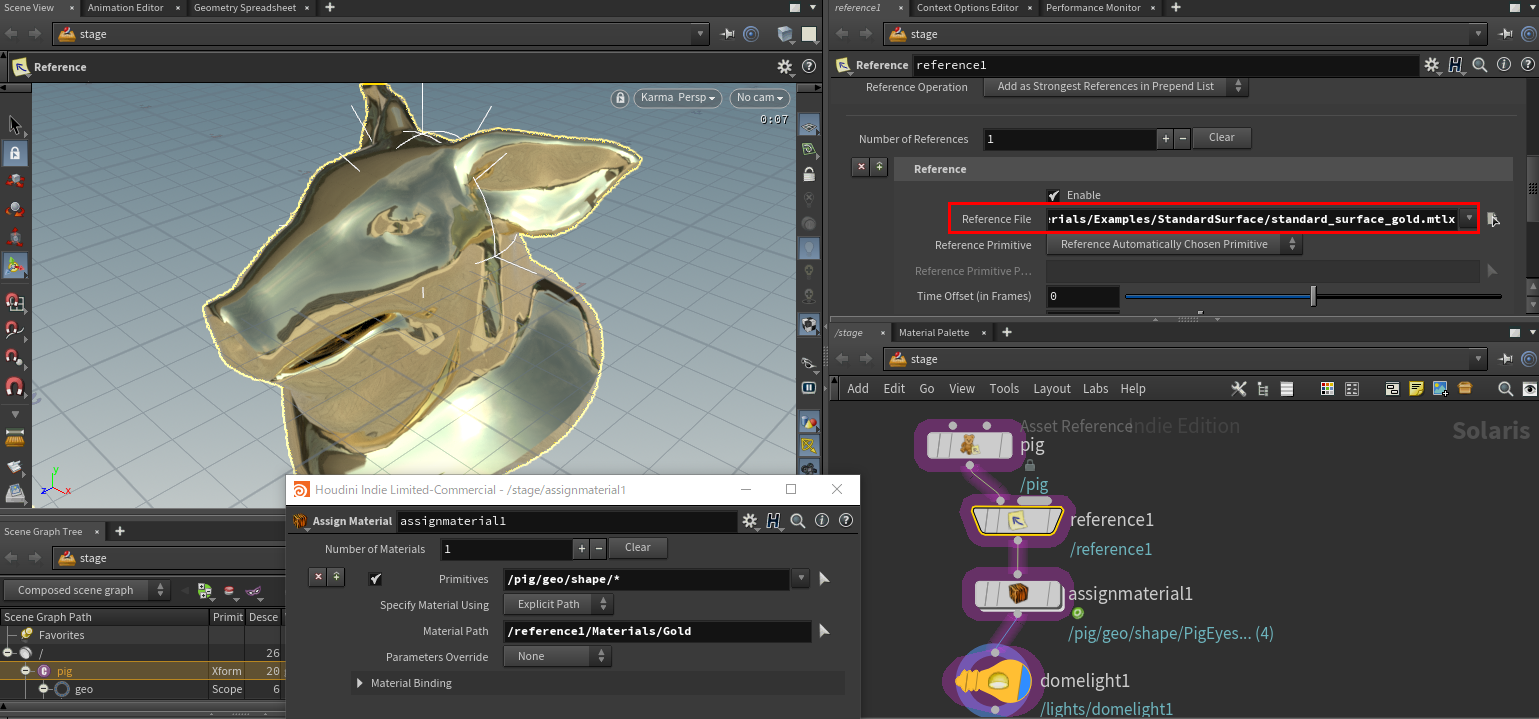Click Clear button next to Number of References
The height and width of the screenshot is (719, 1539).
1221,138
